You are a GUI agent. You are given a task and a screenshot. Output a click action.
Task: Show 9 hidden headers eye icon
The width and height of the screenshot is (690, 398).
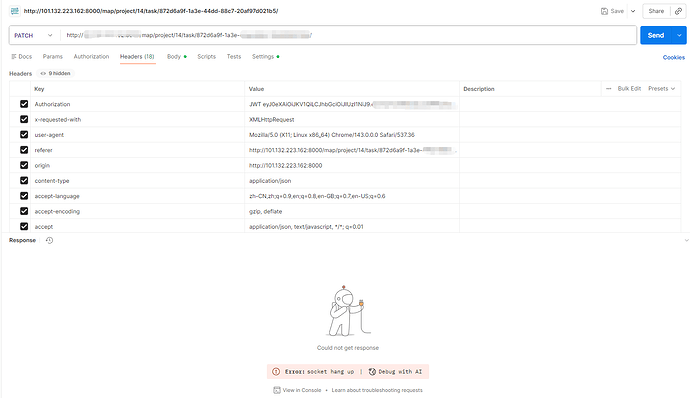[43, 74]
